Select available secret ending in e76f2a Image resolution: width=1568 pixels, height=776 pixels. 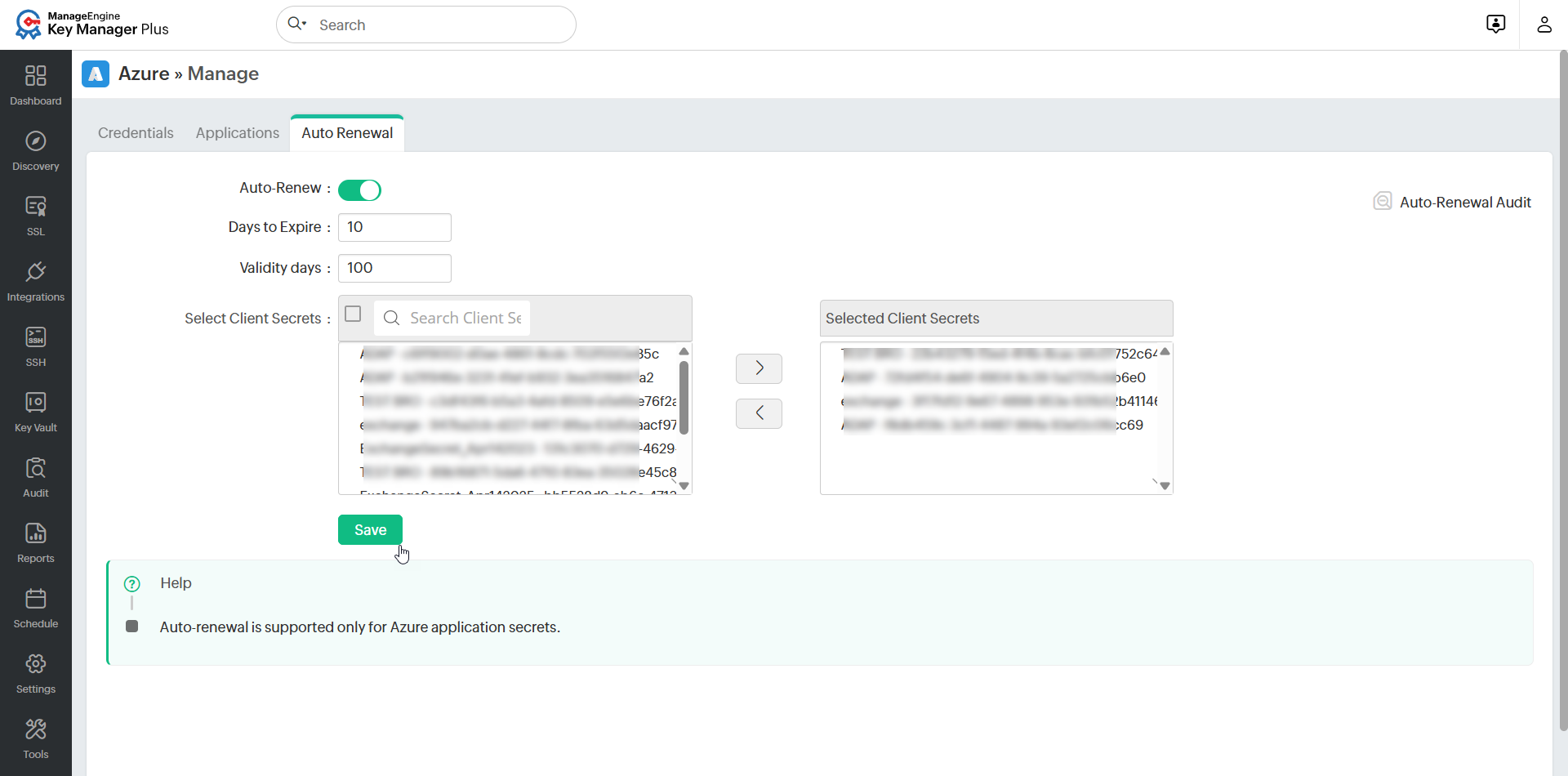coord(518,401)
